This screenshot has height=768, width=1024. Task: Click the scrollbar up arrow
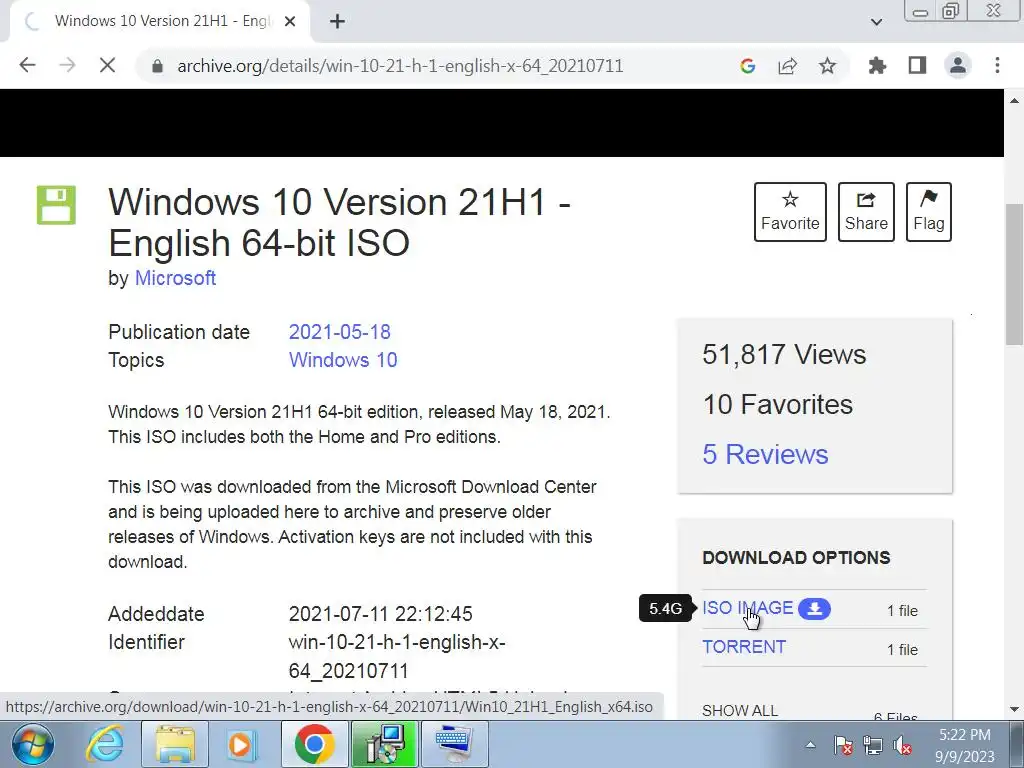[x=1014, y=100]
